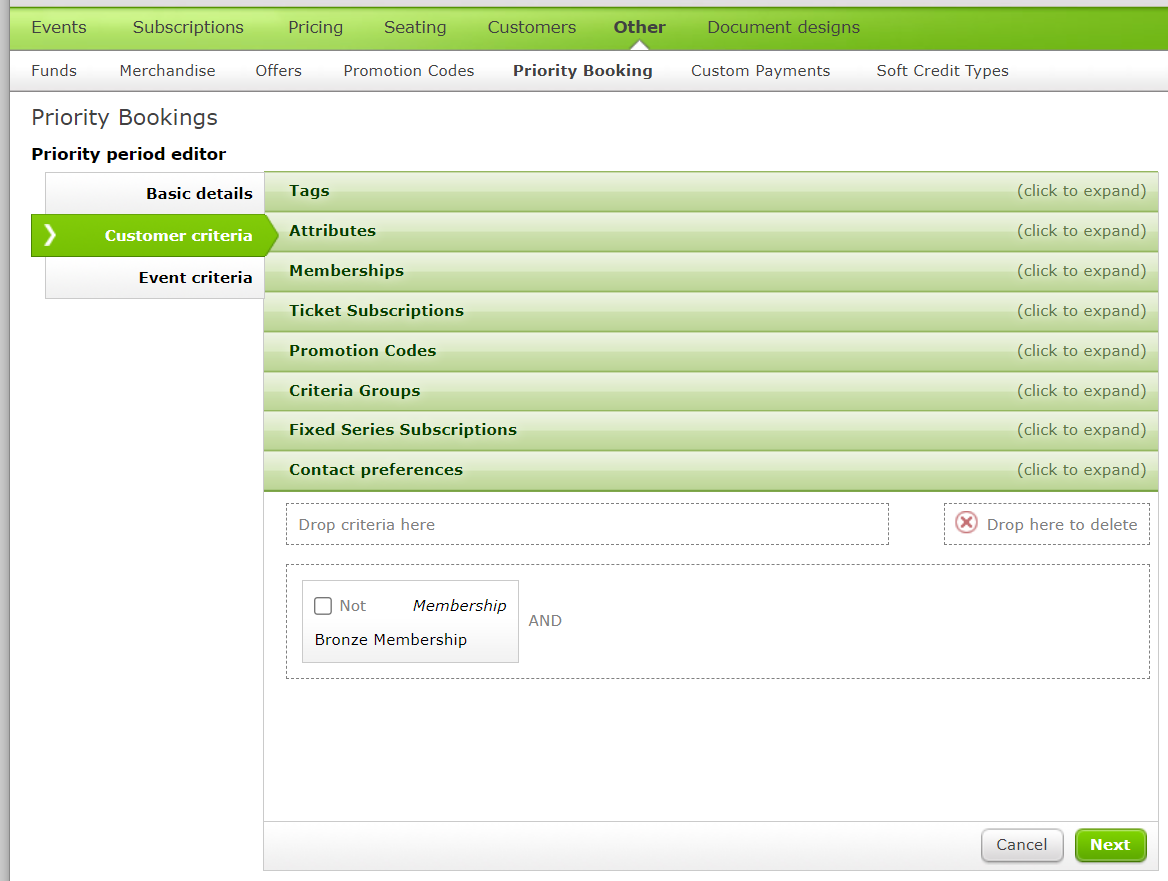Go to Promotion Codes in the submenu bar

[408, 71]
